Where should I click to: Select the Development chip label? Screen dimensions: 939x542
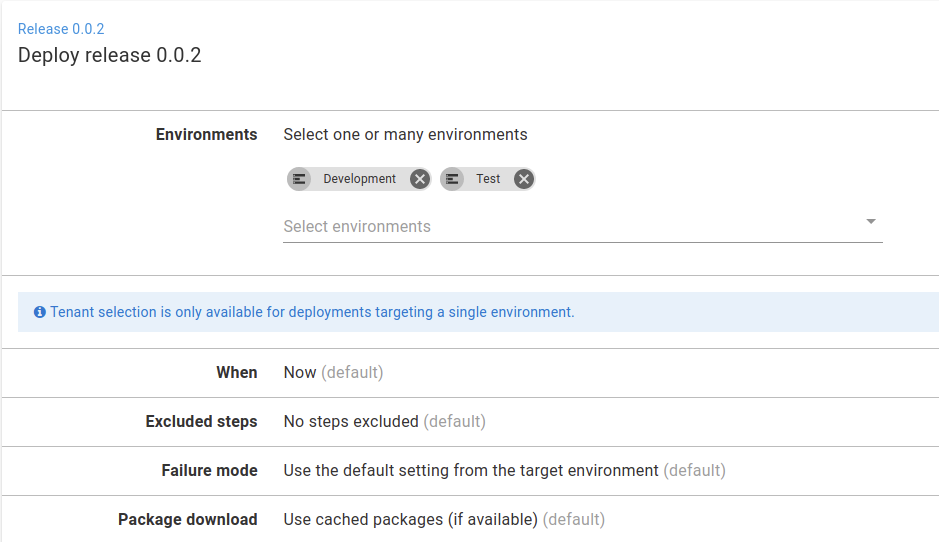point(359,179)
